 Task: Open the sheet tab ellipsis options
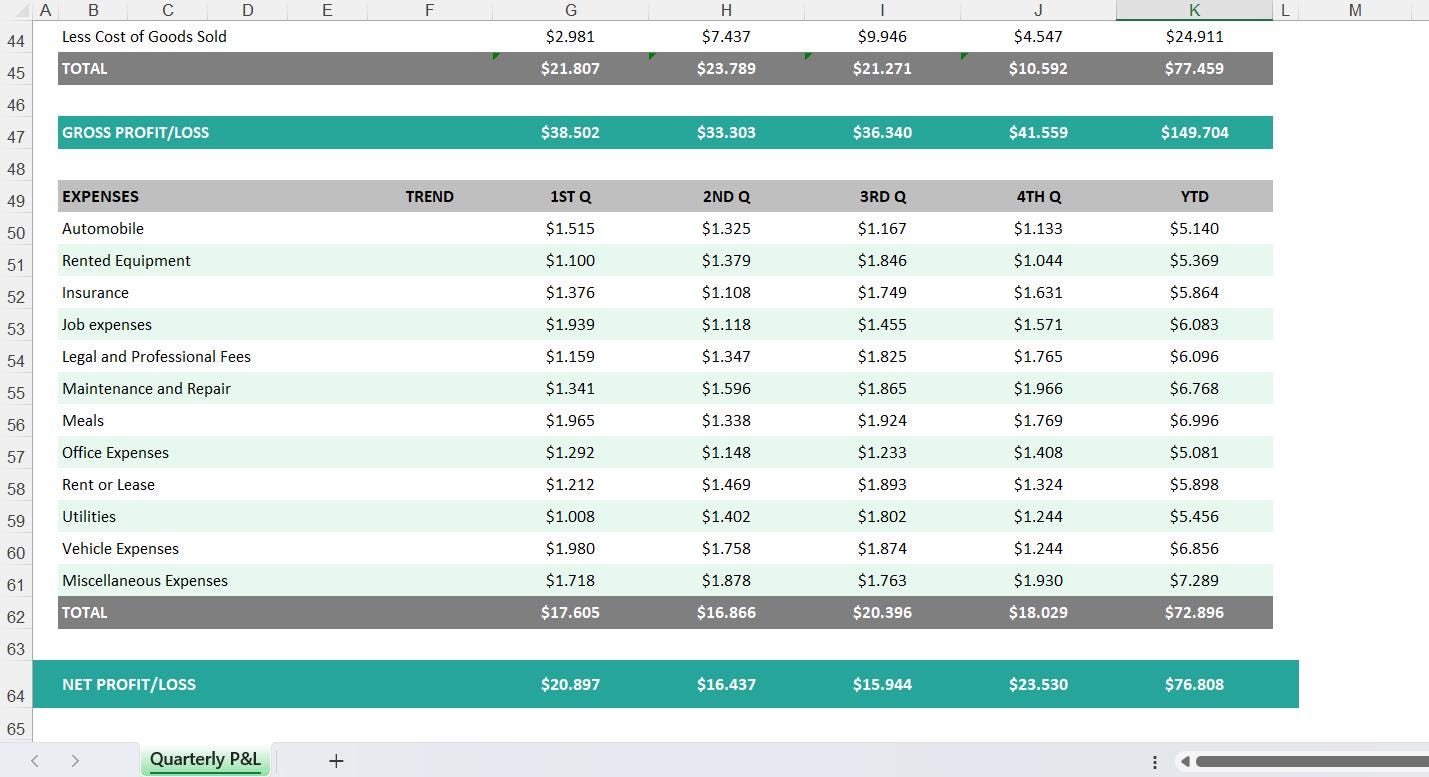click(x=1155, y=762)
